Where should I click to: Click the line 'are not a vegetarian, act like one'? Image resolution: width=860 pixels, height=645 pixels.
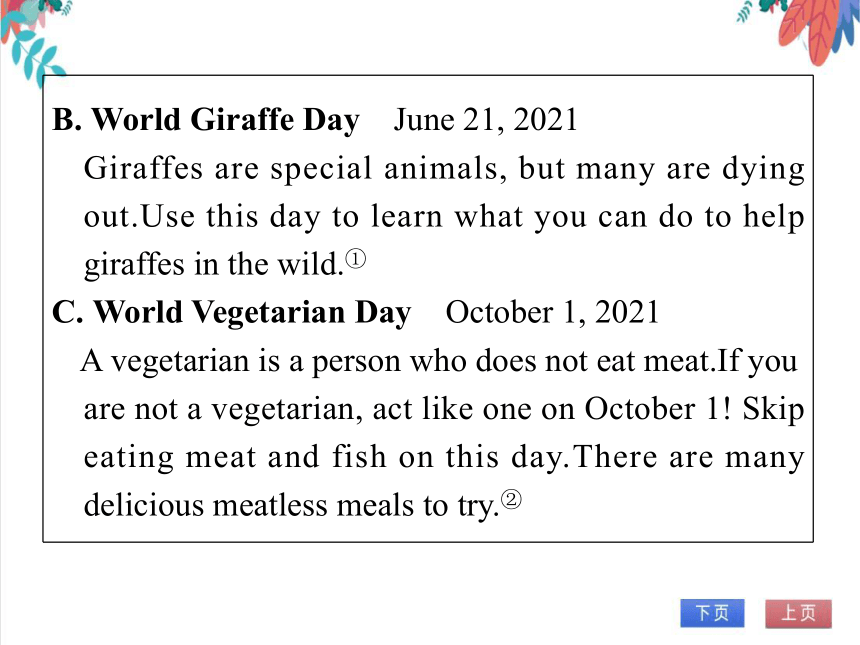pyautogui.click(x=444, y=410)
